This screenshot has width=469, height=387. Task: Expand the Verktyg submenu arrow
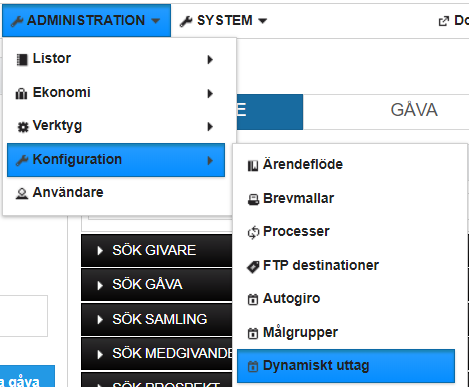tap(210, 127)
